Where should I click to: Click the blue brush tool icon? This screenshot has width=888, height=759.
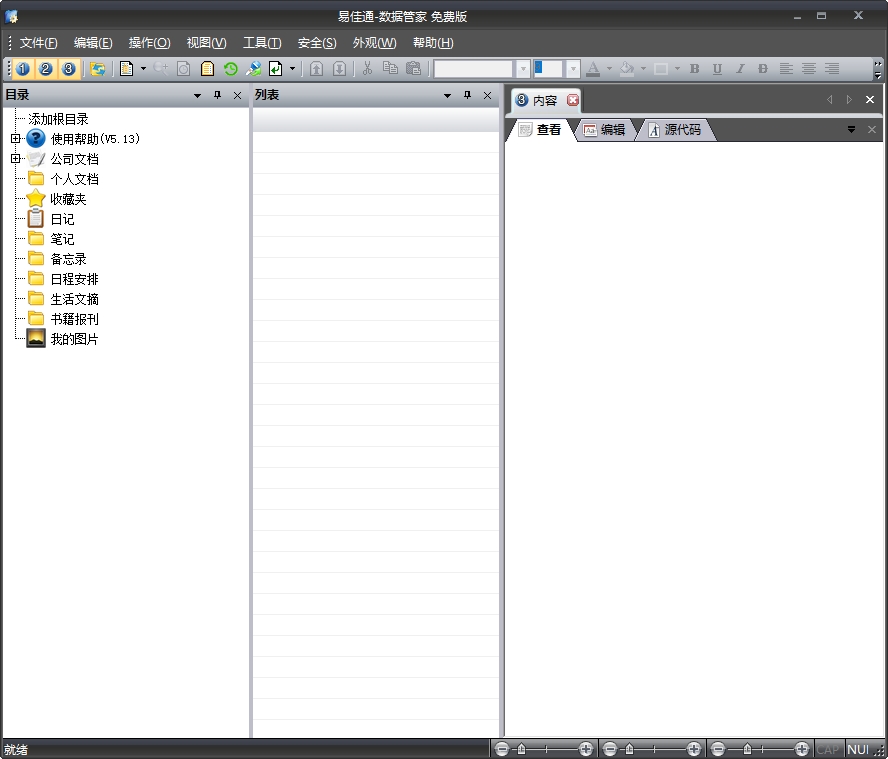point(253,69)
